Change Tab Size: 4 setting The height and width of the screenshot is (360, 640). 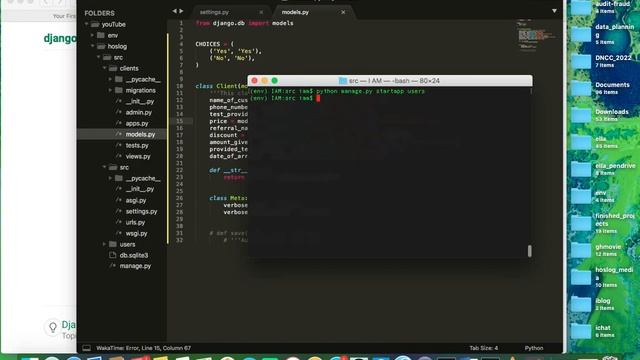coord(484,348)
